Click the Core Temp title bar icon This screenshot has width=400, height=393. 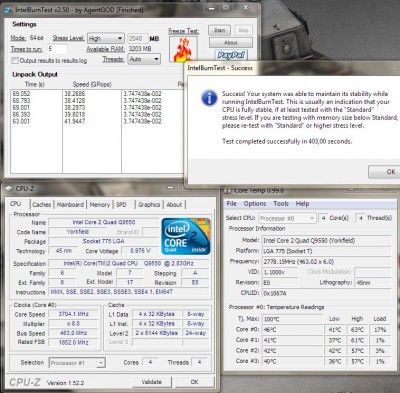coord(228,191)
